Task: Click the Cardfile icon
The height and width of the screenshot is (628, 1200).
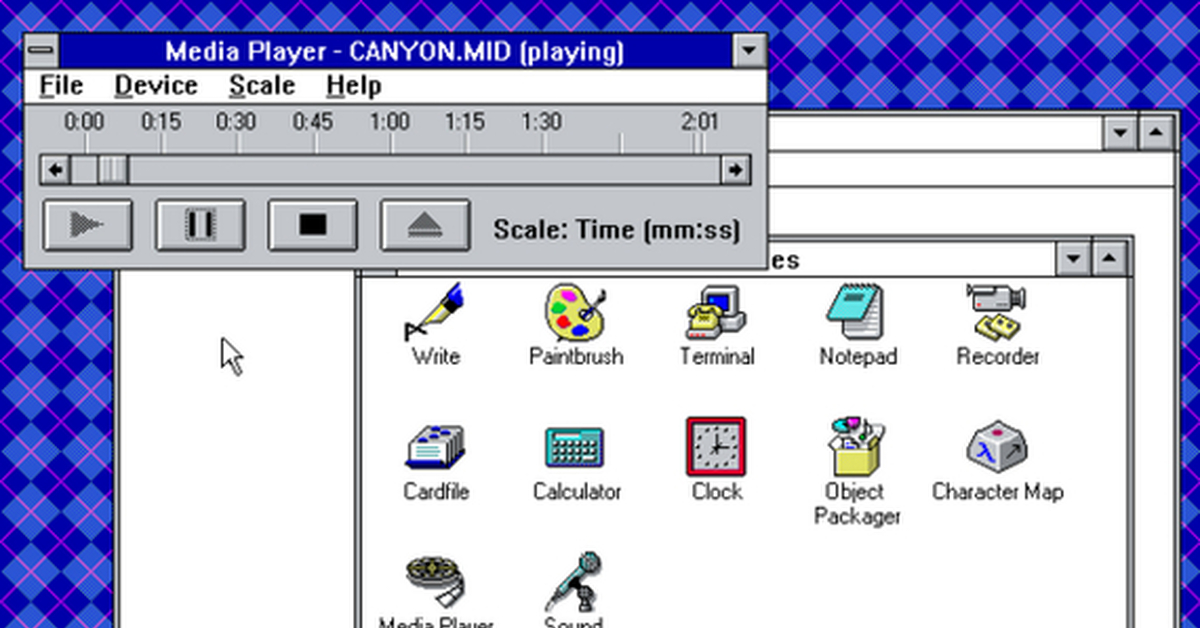Action: (436, 449)
